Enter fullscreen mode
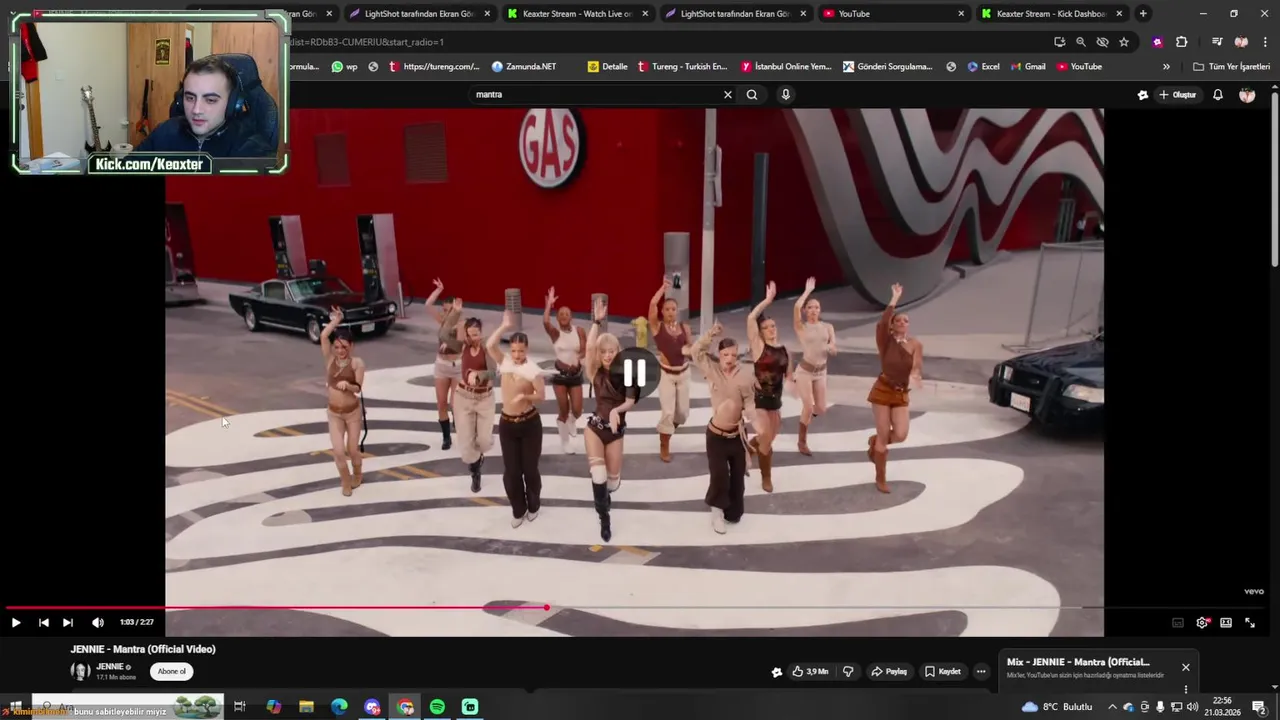This screenshot has height=720, width=1280. [x=1250, y=622]
